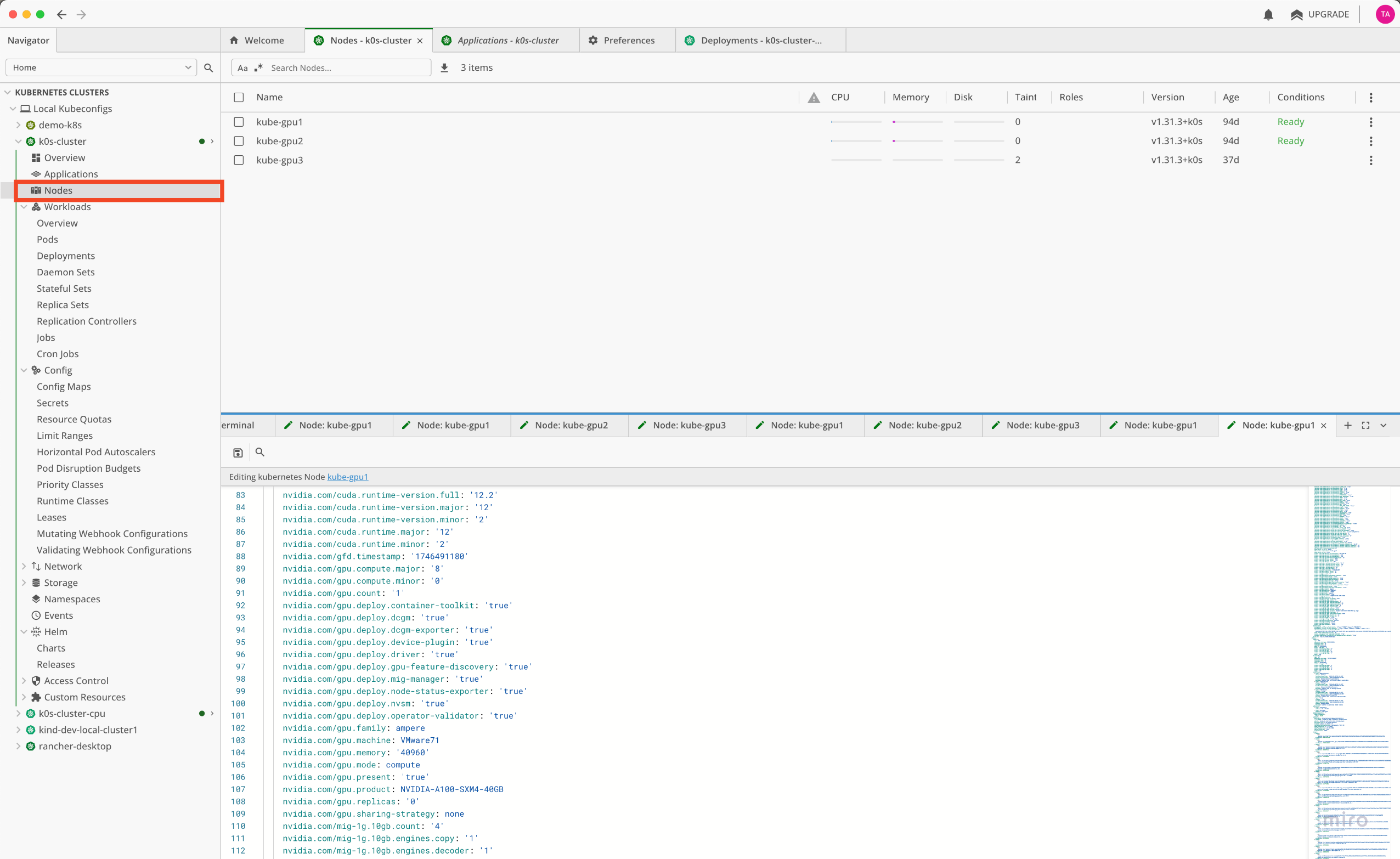Image resolution: width=1400 pixels, height=859 pixels.
Task: Select the kind-dev-local-cluster1 cluster
Action: tap(88, 730)
